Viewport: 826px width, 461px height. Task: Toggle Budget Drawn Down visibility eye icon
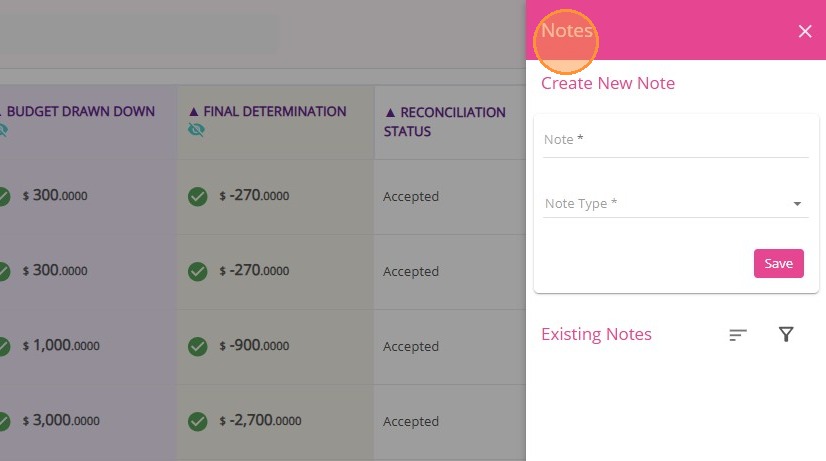click(3, 130)
